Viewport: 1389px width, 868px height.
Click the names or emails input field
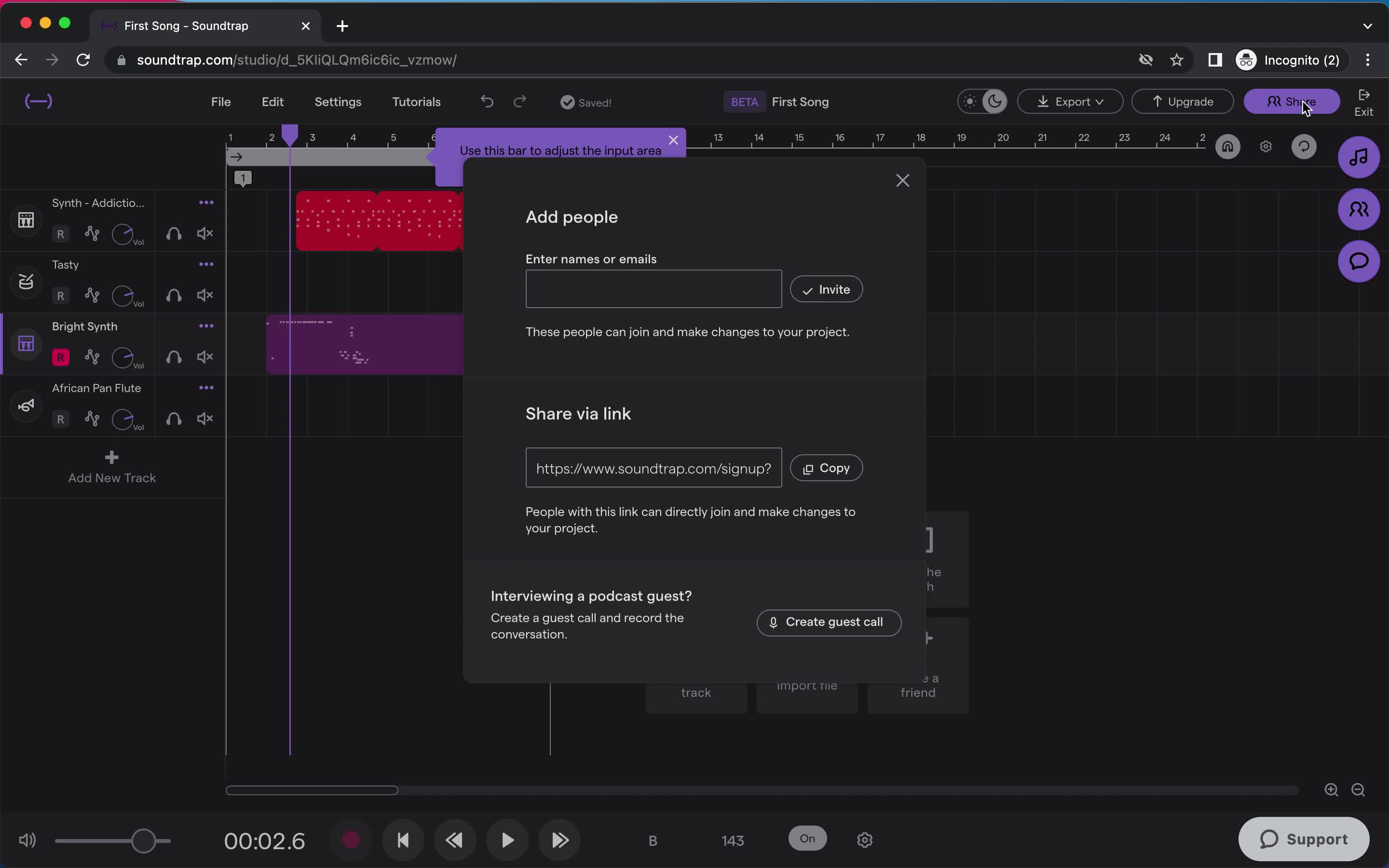(x=654, y=289)
